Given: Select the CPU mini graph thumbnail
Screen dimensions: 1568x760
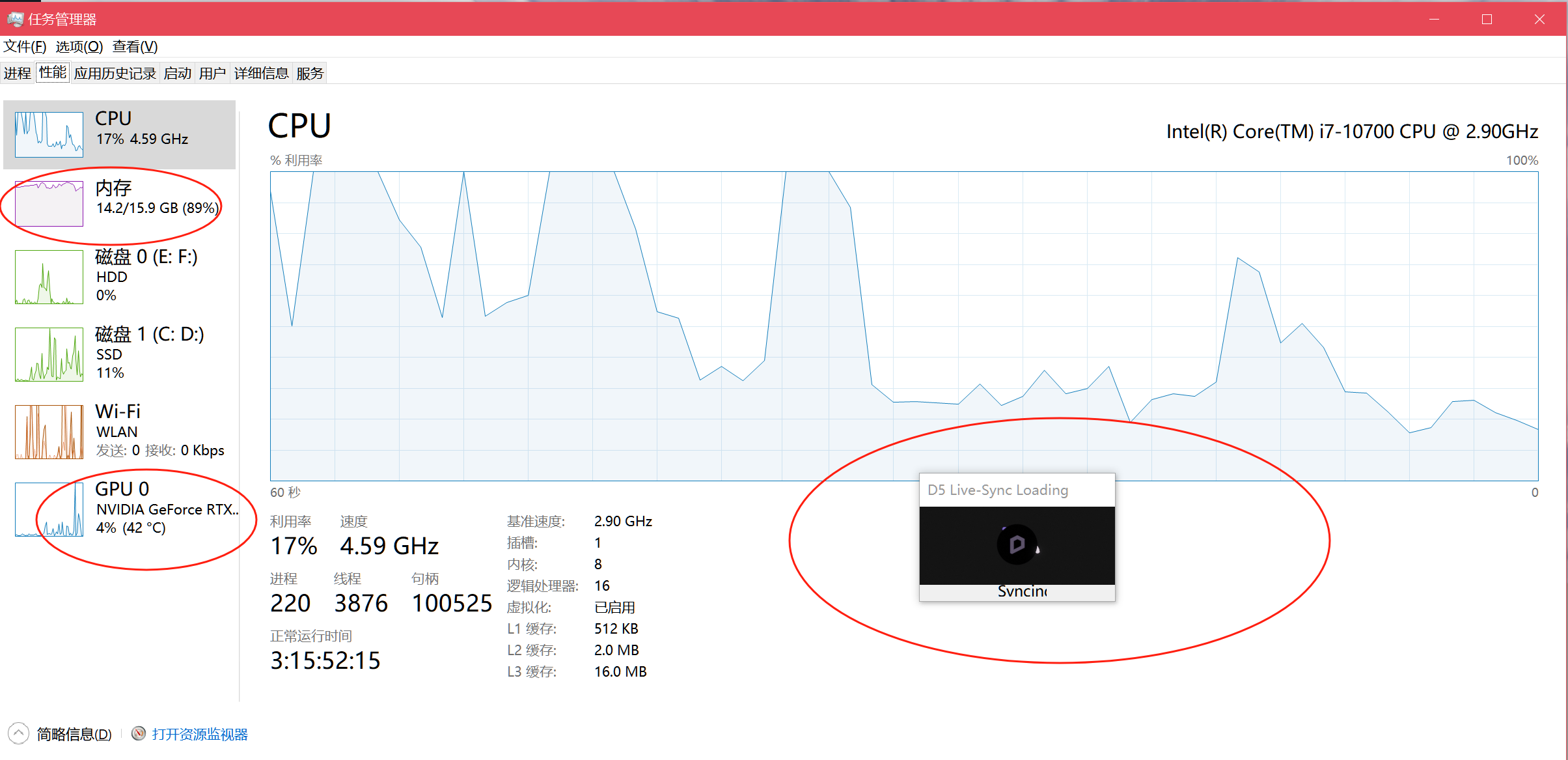Looking at the screenshot, I should [x=49, y=135].
